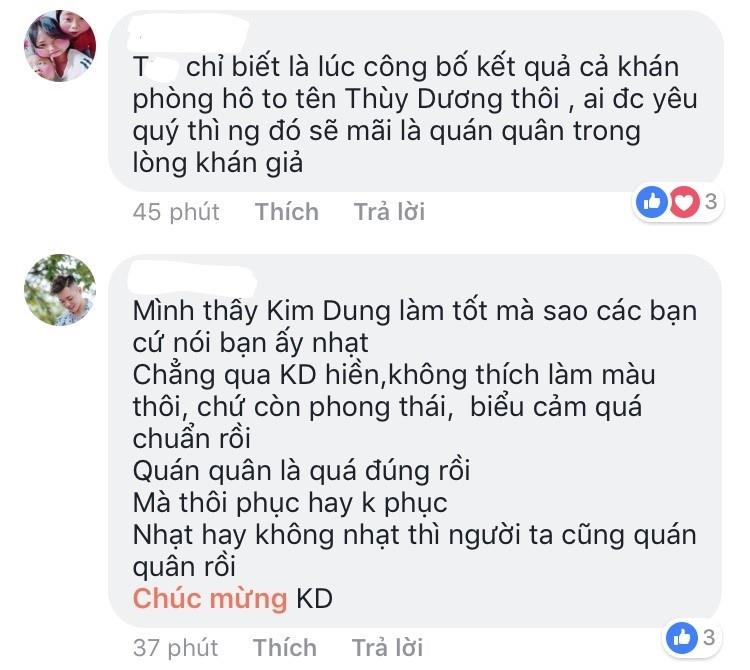Open second commenter's outdoor portrait avatar
Screen dimensions: 750x670
click(60, 290)
